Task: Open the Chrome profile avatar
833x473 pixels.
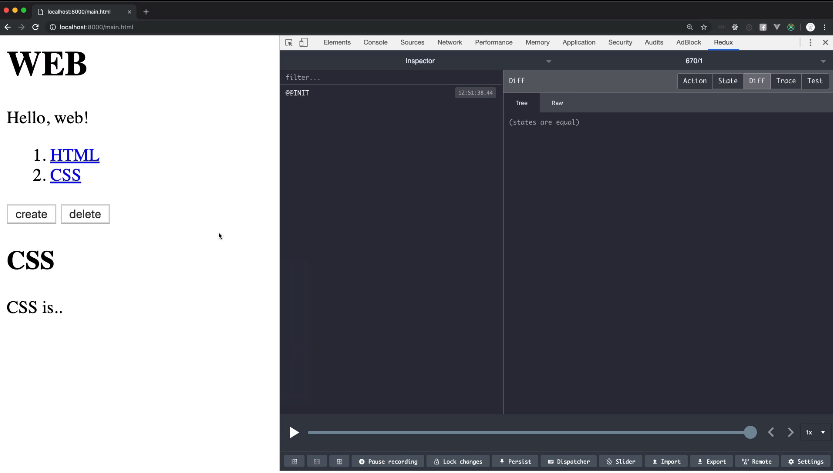Action: pyautogui.click(x=810, y=27)
